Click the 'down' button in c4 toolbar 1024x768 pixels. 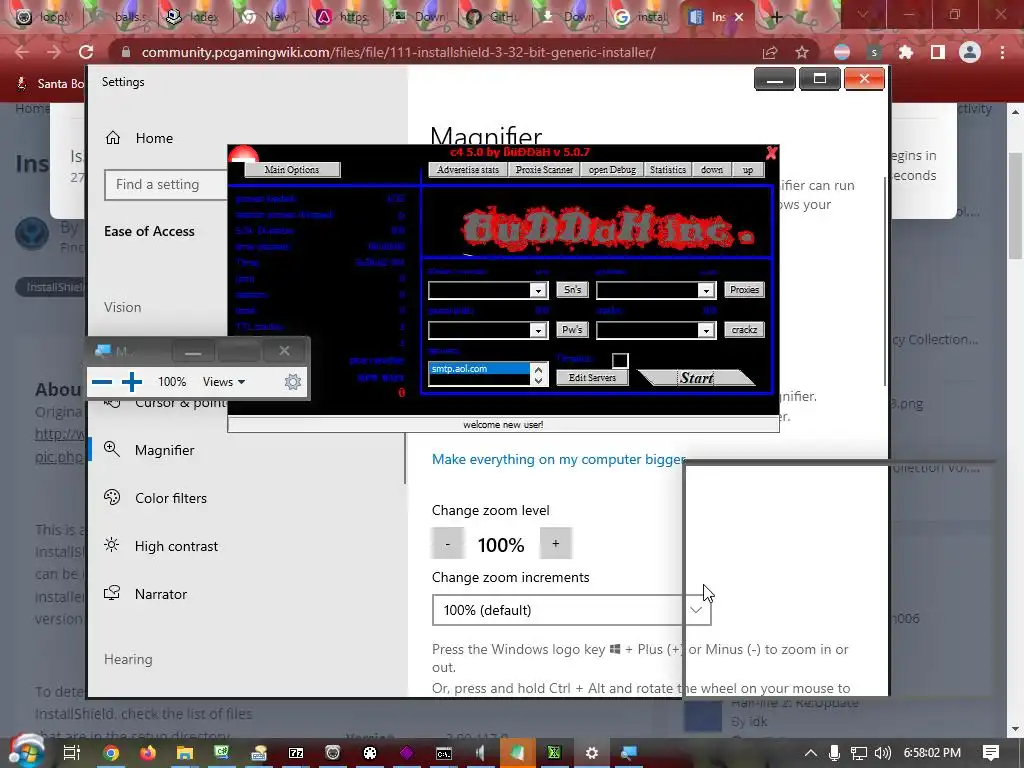click(x=712, y=170)
